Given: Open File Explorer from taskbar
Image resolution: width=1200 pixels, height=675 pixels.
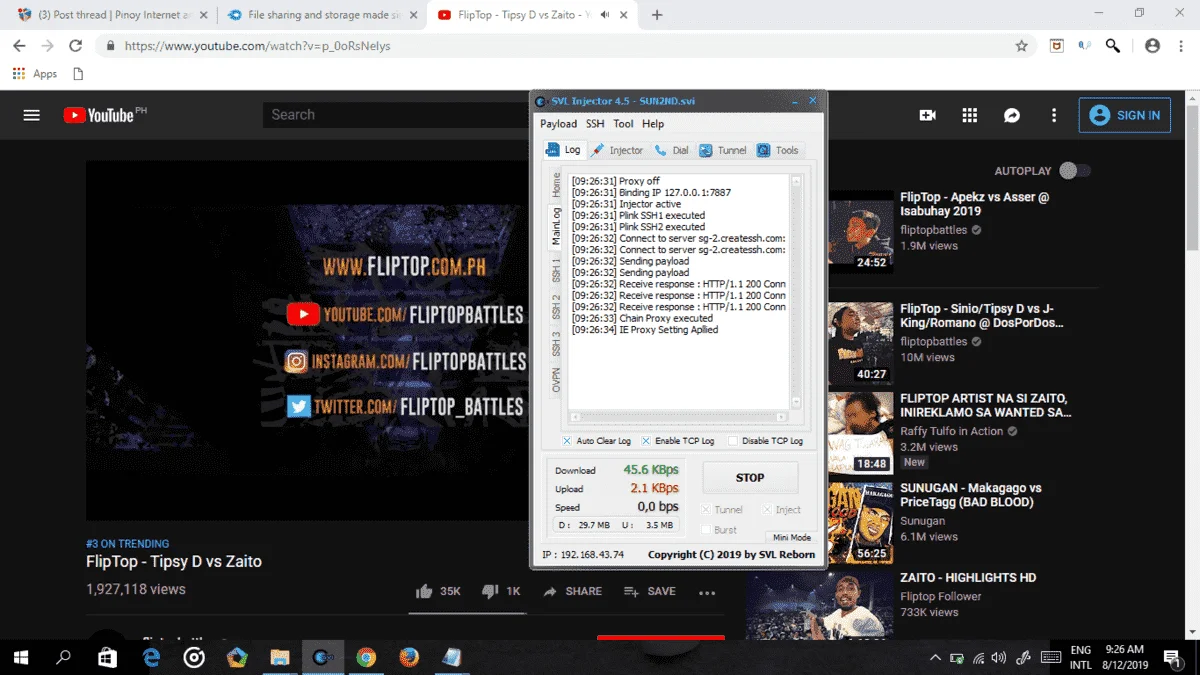Looking at the screenshot, I should click(x=280, y=657).
